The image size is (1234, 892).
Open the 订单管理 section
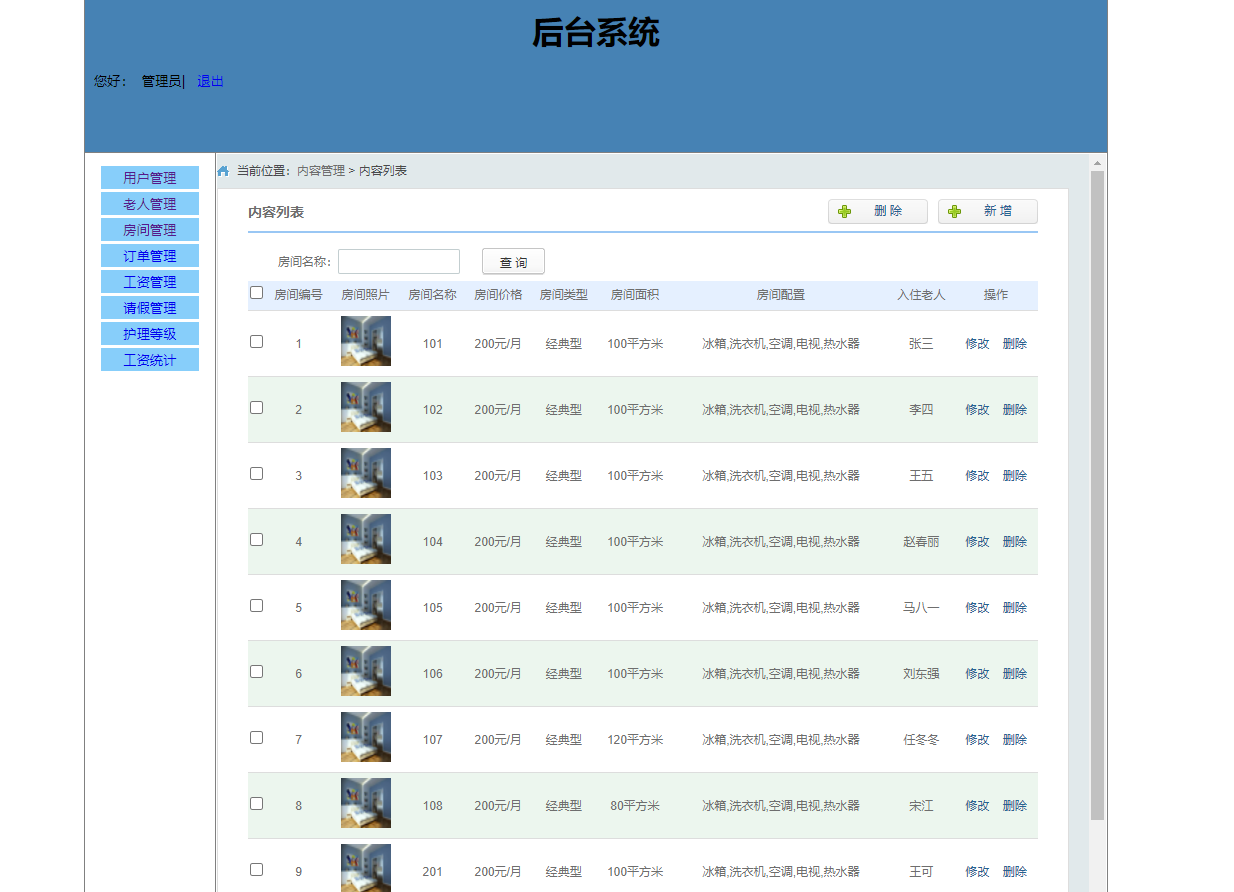pos(149,255)
